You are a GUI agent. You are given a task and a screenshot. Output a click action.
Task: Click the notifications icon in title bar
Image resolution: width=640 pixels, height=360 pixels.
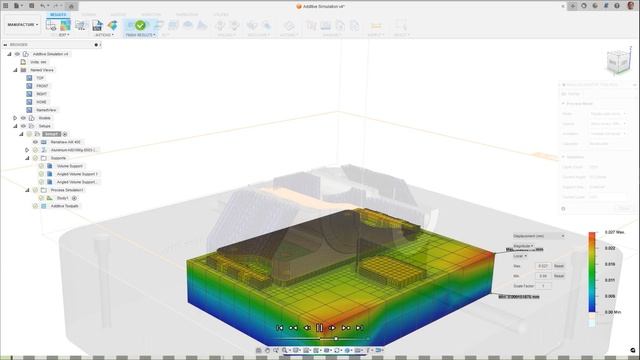click(606, 6)
